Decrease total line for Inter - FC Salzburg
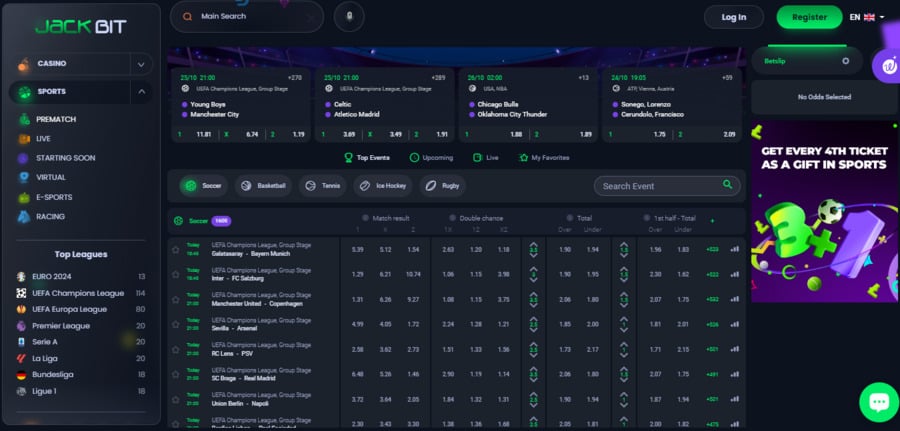900x431 pixels. pyautogui.click(x=533, y=280)
